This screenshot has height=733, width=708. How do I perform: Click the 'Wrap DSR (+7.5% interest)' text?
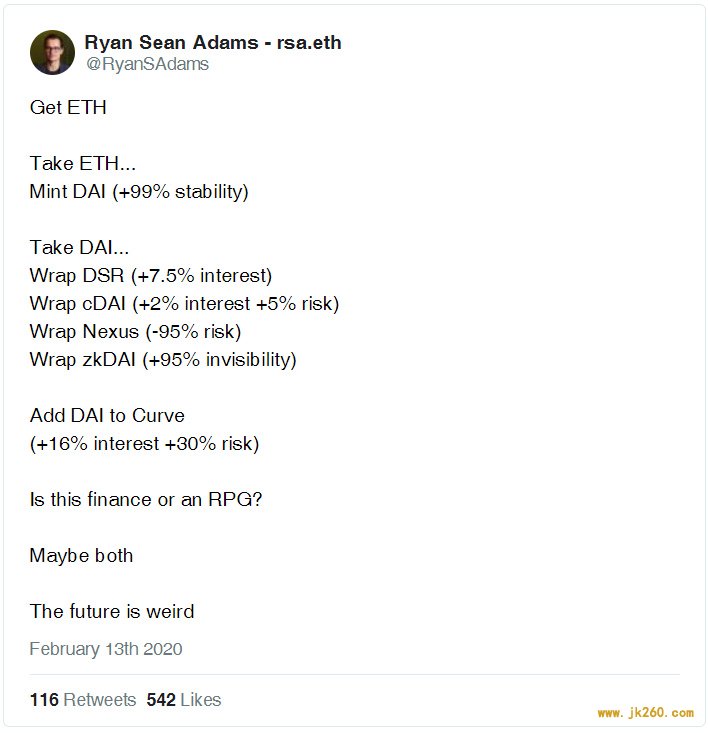[x=150, y=275]
